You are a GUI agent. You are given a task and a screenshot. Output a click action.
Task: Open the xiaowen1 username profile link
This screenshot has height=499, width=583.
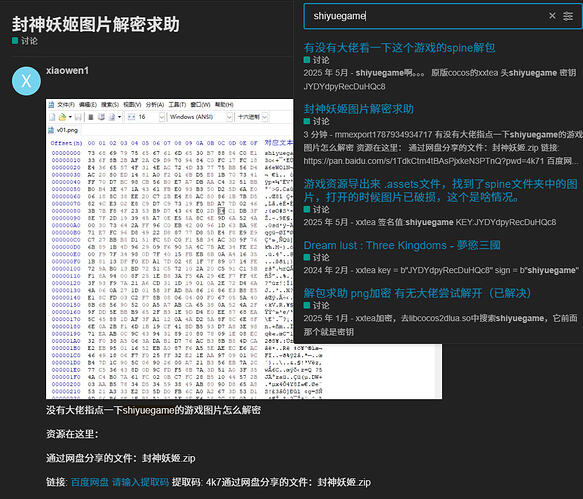tap(67, 71)
